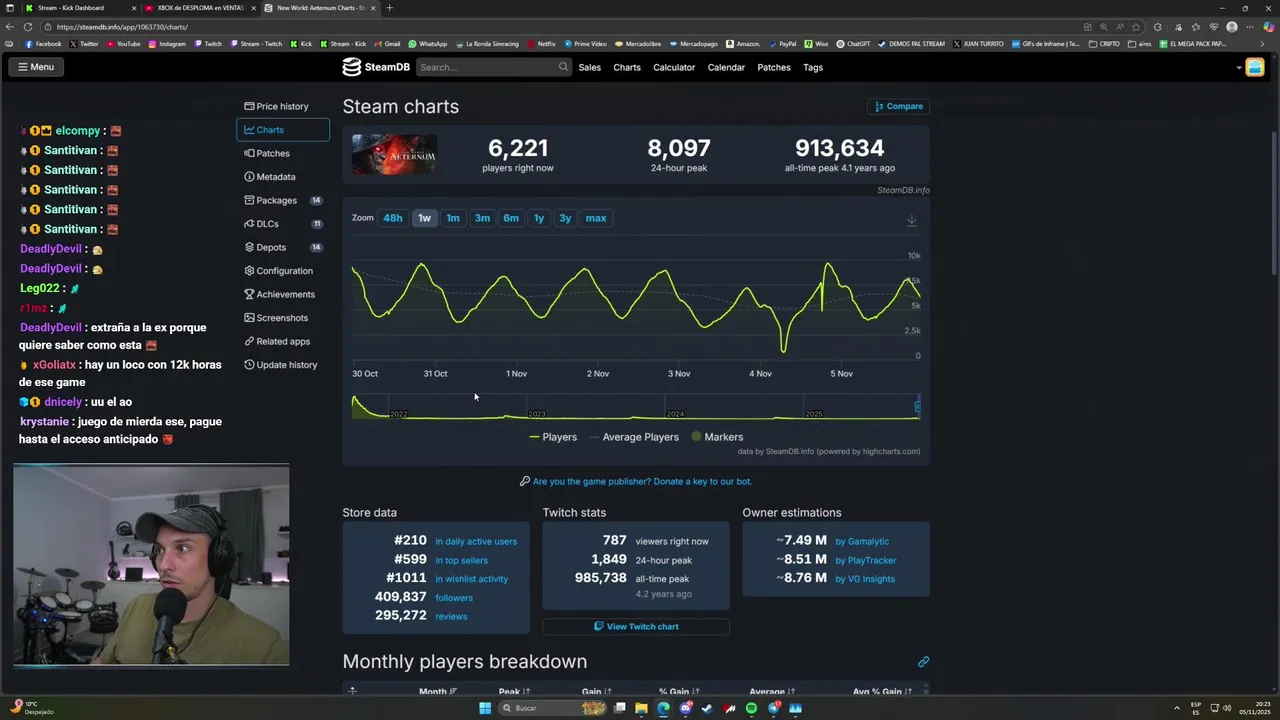The width and height of the screenshot is (1280, 720).
Task: Open the reviews link in Store data
Action: click(451, 616)
